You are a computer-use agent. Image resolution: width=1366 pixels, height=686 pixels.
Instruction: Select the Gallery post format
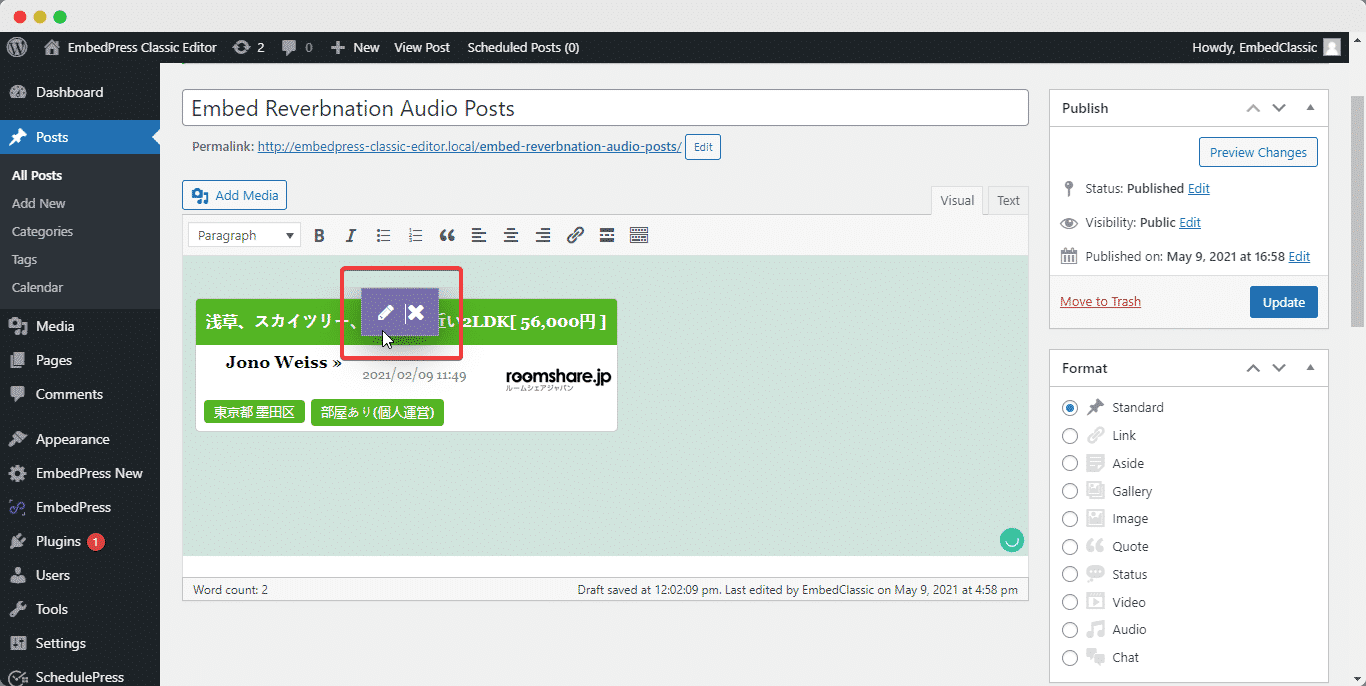pyautogui.click(x=1070, y=491)
